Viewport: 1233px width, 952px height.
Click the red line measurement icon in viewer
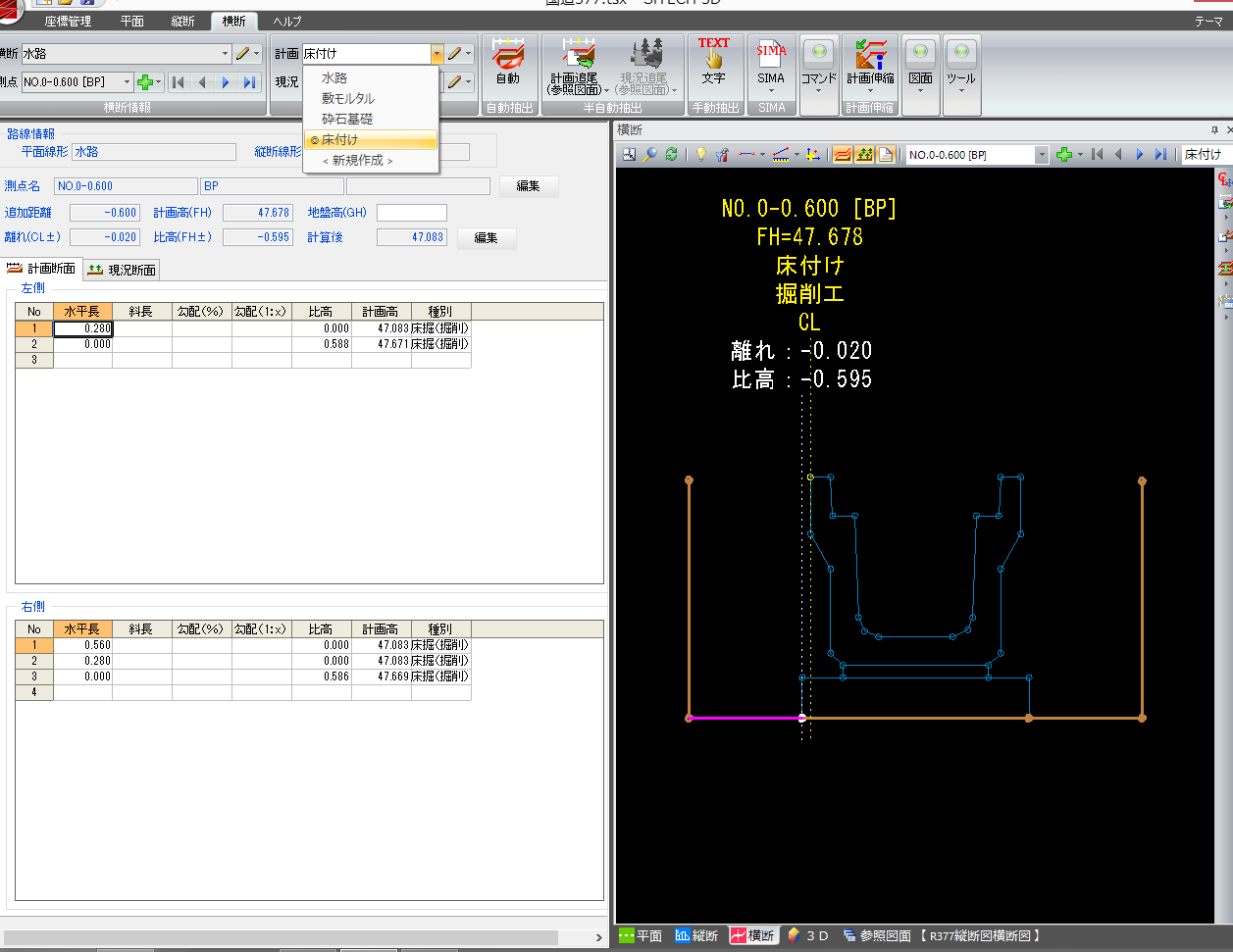click(747, 155)
